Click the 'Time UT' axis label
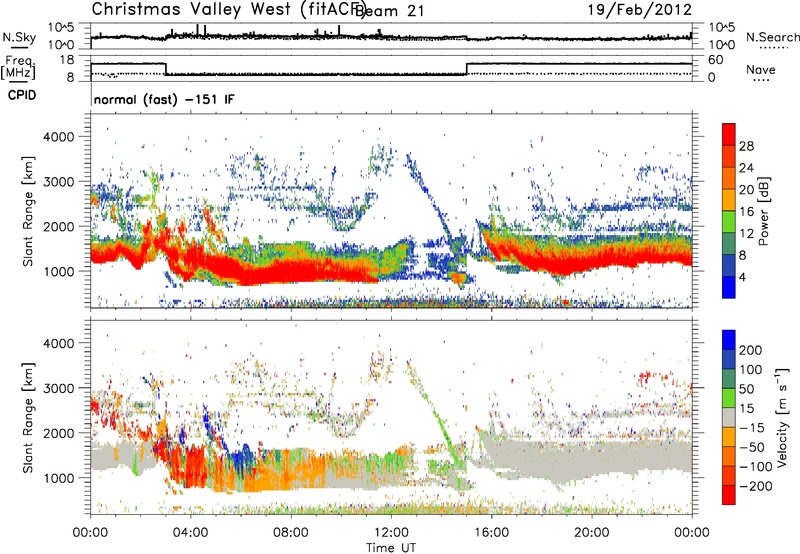The image size is (800, 554). [391, 548]
